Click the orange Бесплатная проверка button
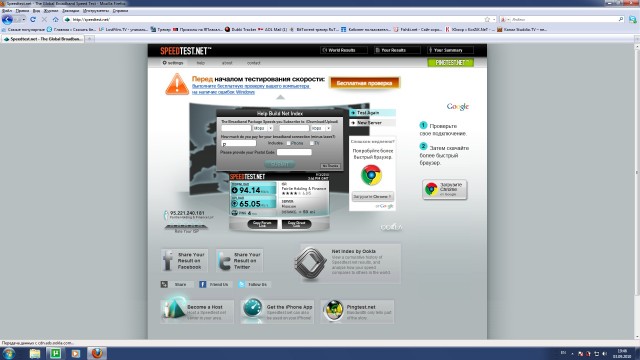 364,83
